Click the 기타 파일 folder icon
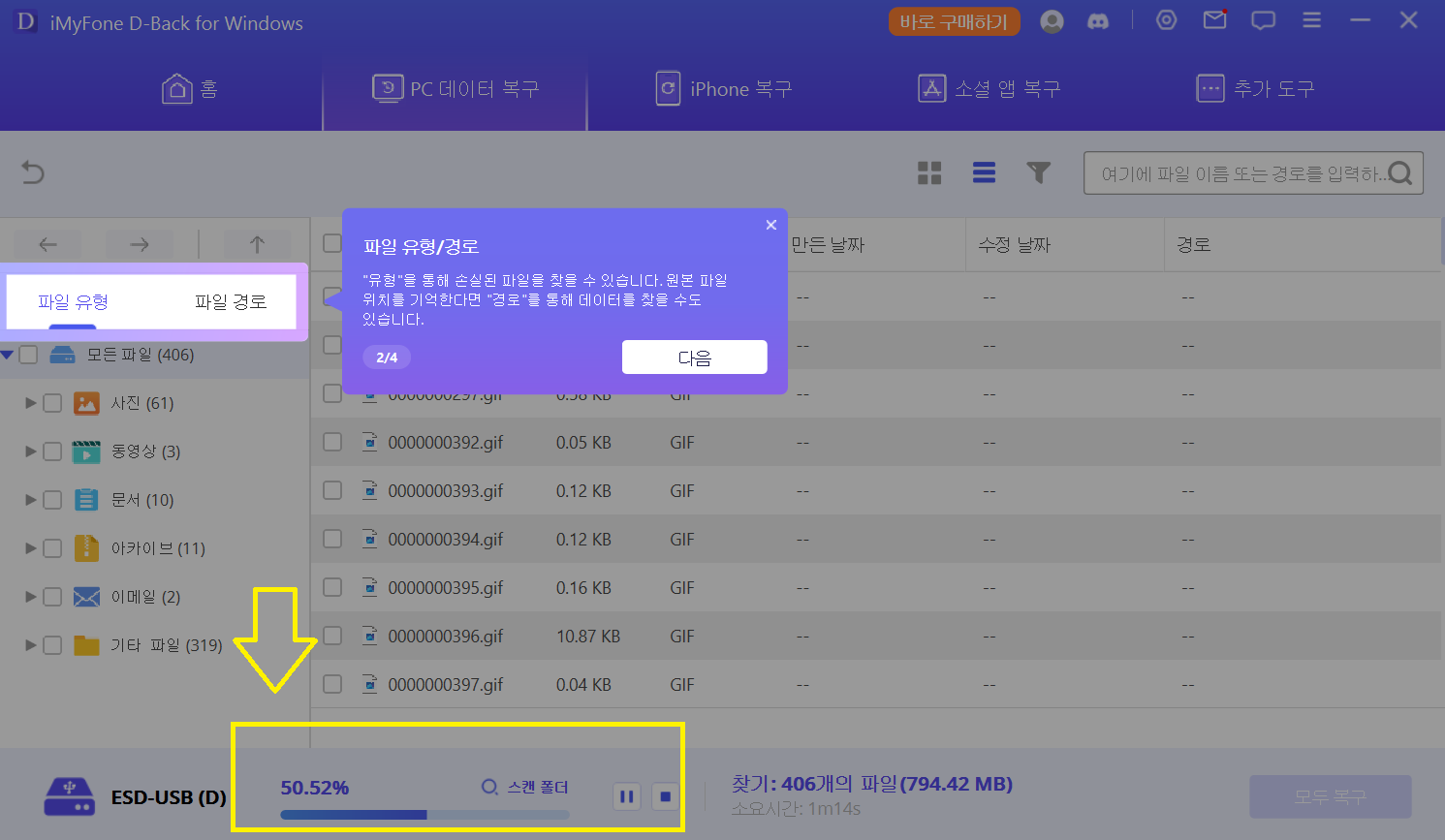This screenshot has width=1445, height=840. [x=86, y=645]
